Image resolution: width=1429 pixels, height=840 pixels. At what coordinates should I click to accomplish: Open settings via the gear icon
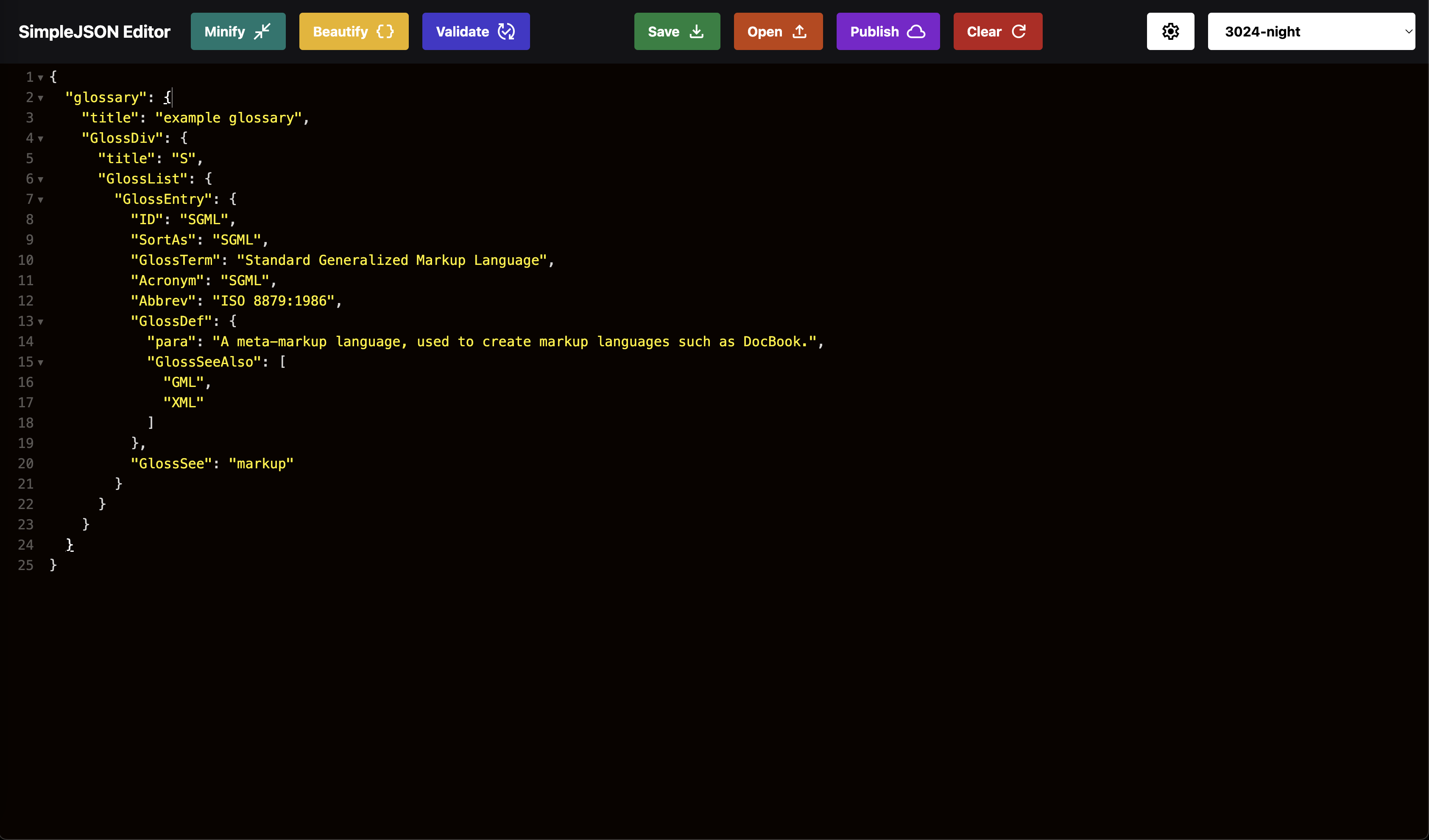point(1170,32)
